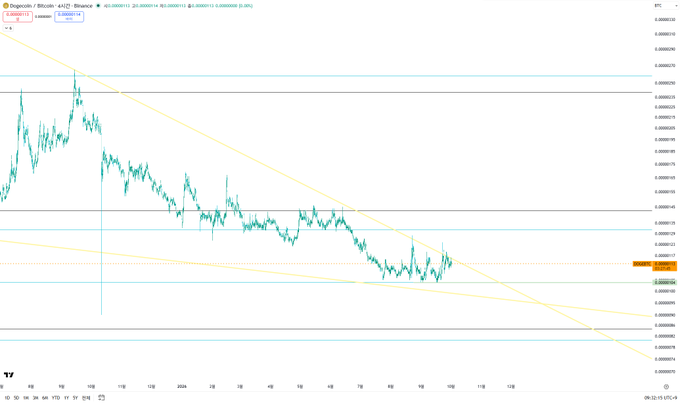This screenshot has height=403, width=680.
Task: Click the 2026 label on time axis
Action: tap(182, 387)
